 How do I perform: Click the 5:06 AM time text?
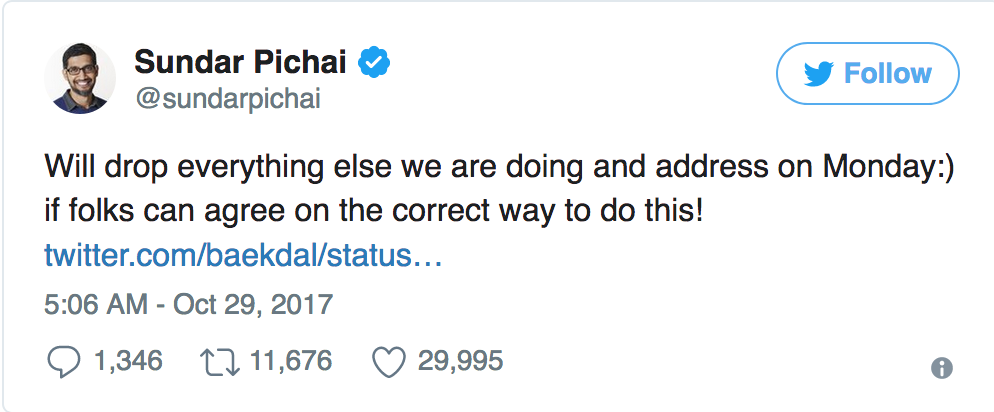pyautogui.click(x=97, y=303)
